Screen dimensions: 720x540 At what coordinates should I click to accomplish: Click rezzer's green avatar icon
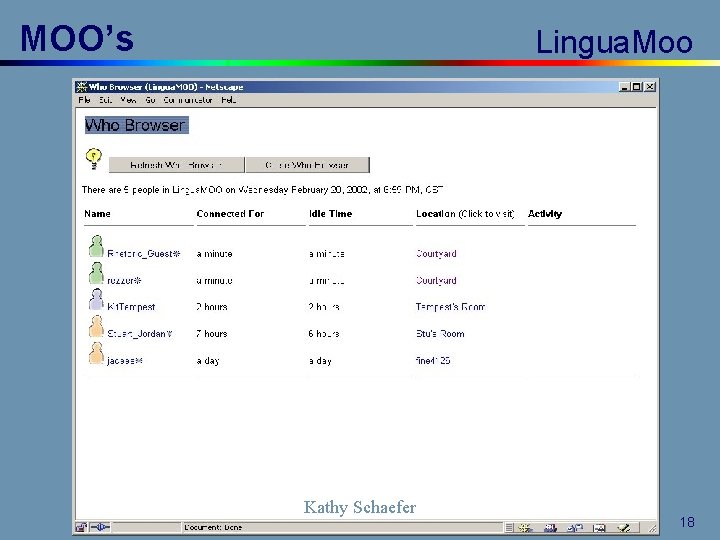coord(96,273)
